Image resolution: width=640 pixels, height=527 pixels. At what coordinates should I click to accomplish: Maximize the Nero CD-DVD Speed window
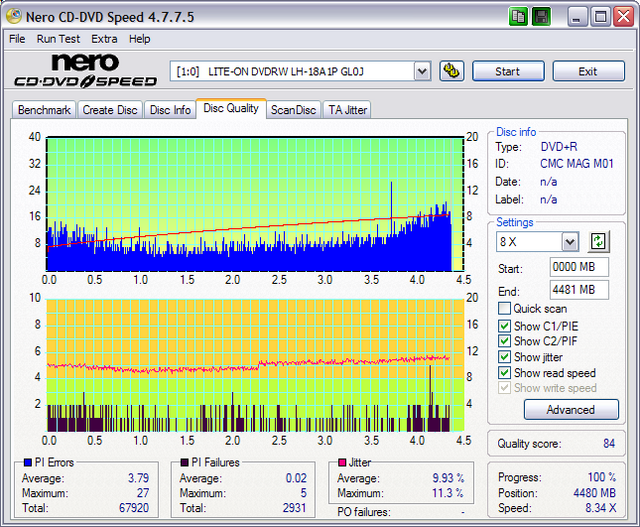click(600, 17)
